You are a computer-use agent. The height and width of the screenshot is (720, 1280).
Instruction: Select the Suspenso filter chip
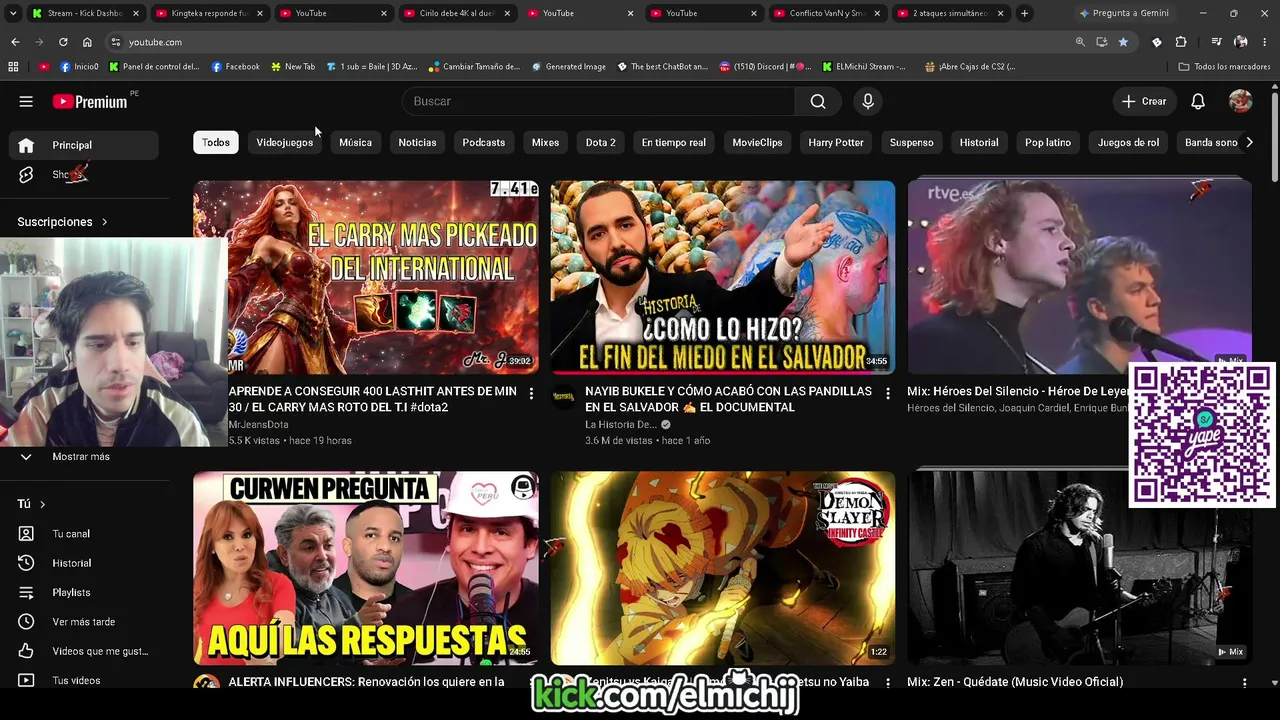tap(912, 142)
